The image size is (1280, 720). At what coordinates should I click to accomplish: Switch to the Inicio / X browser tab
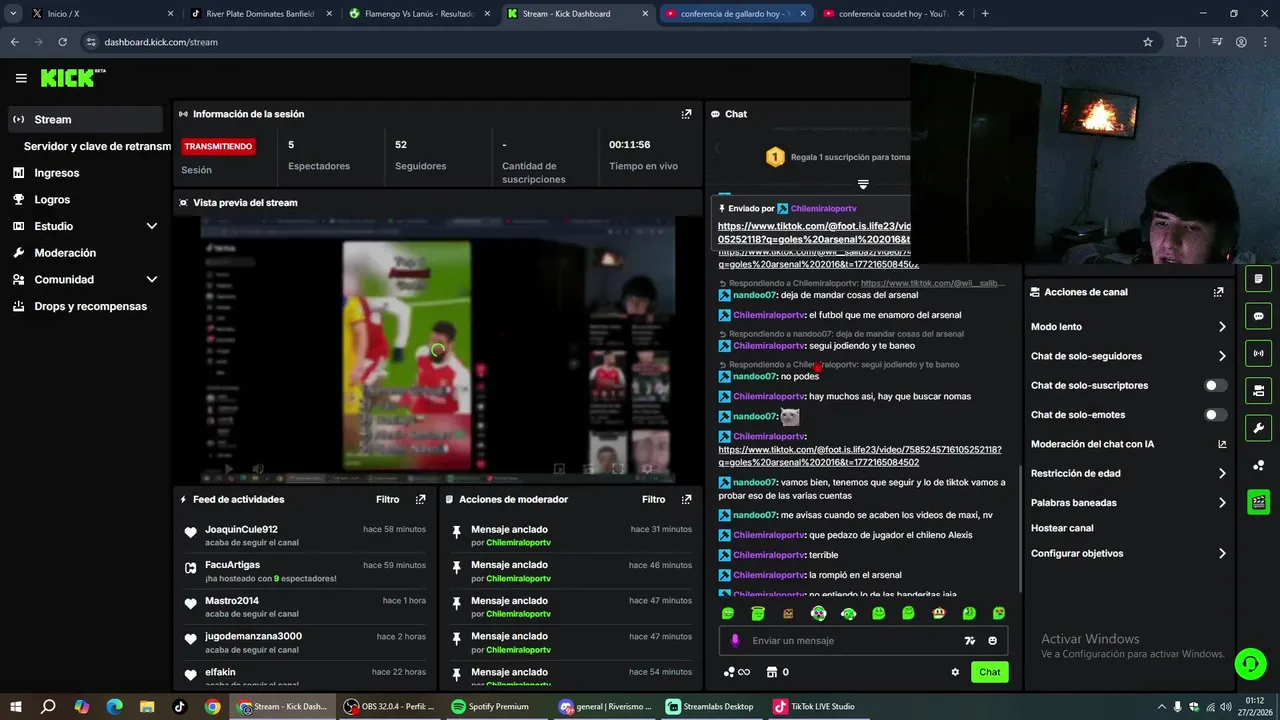(103, 14)
